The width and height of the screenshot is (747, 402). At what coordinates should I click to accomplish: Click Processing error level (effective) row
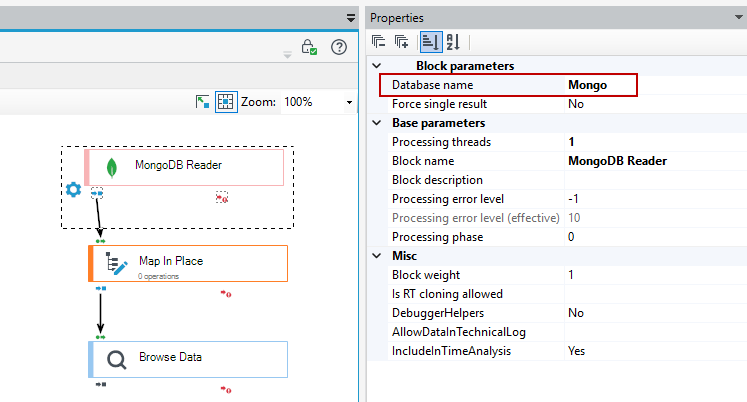click(567, 218)
